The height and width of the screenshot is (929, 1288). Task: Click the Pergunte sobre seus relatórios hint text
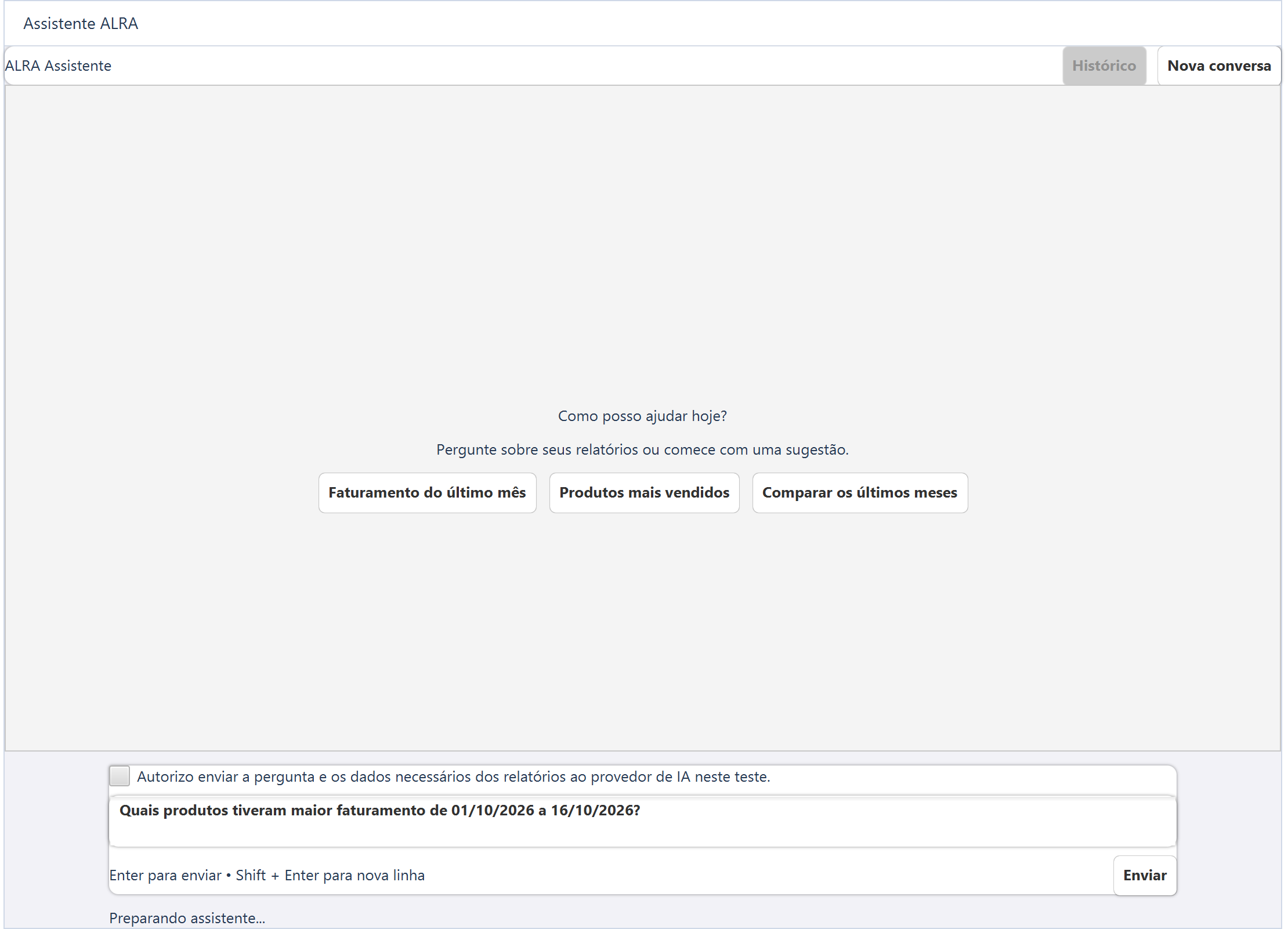pos(642,449)
